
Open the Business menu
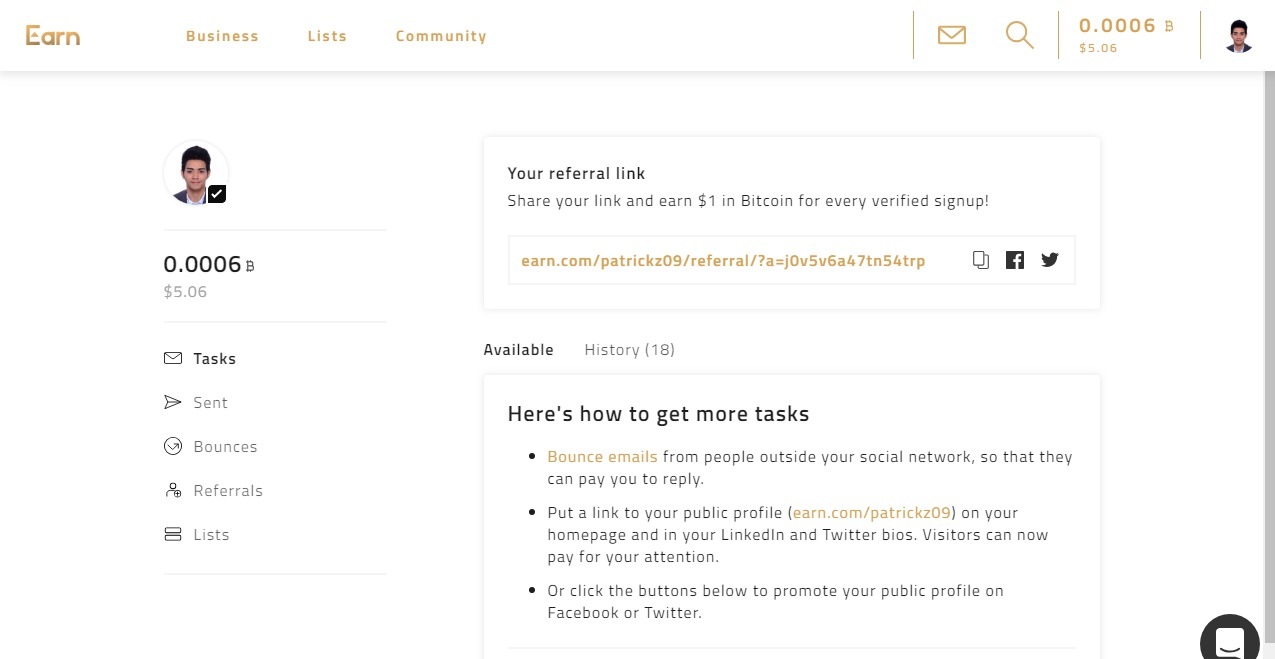pyautogui.click(x=222, y=36)
